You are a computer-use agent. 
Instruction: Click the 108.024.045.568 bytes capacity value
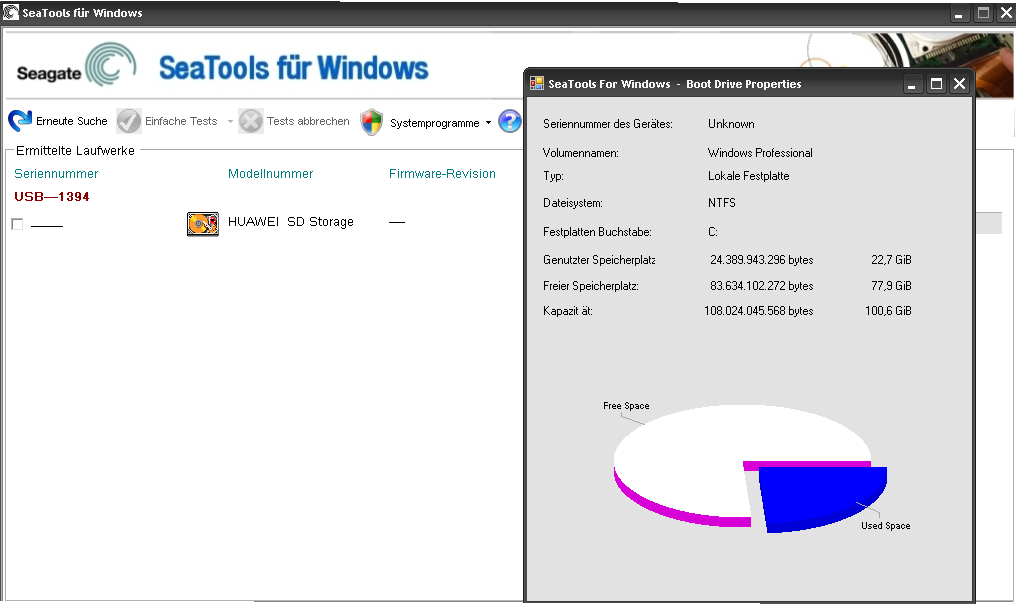click(x=758, y=311)
